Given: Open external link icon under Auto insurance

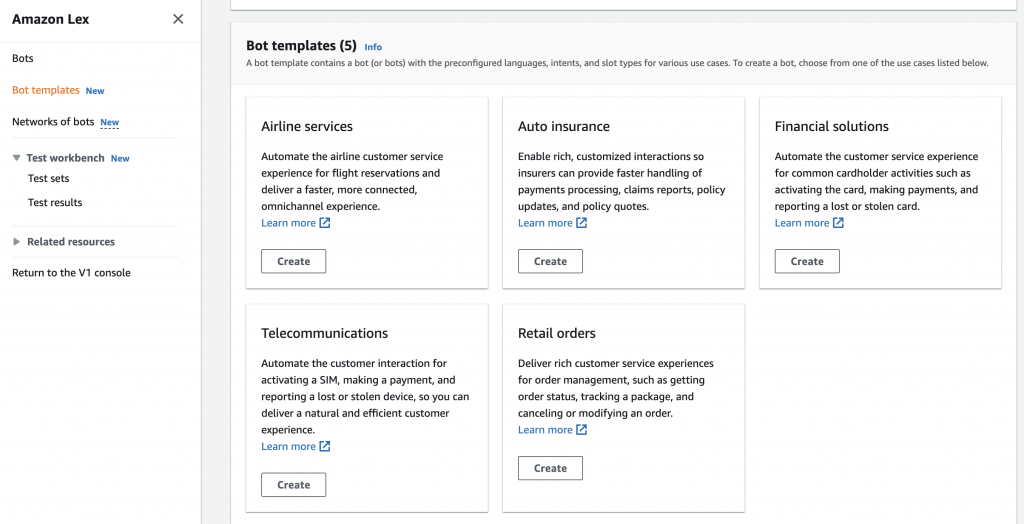Looking at the screenshot, I should coord(582,223).
